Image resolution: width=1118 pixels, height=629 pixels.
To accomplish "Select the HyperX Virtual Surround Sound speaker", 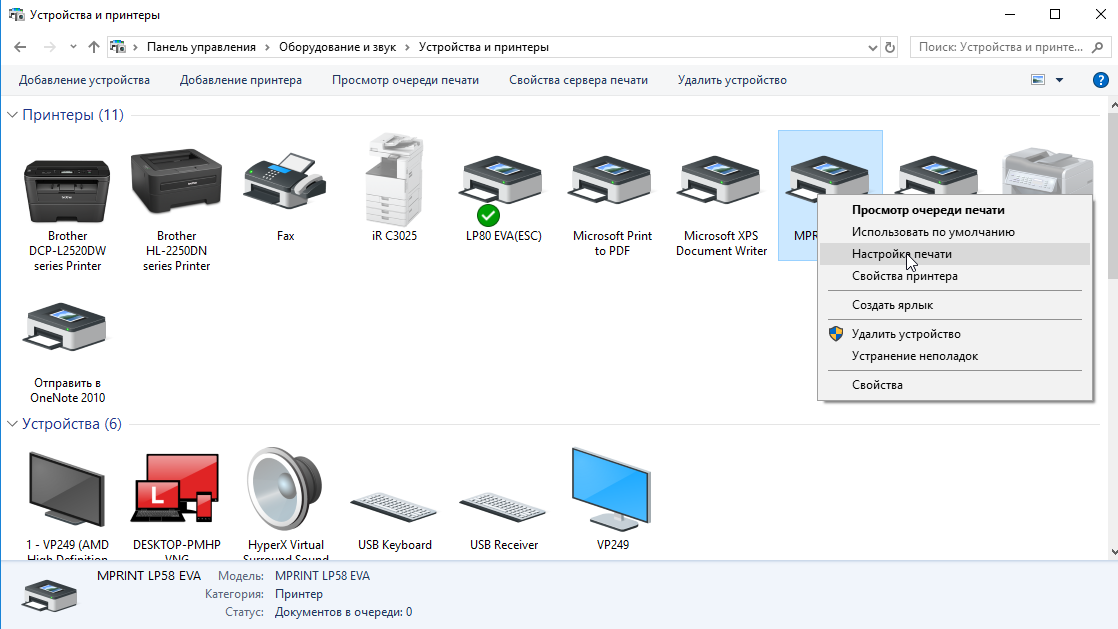I will 285,489.
